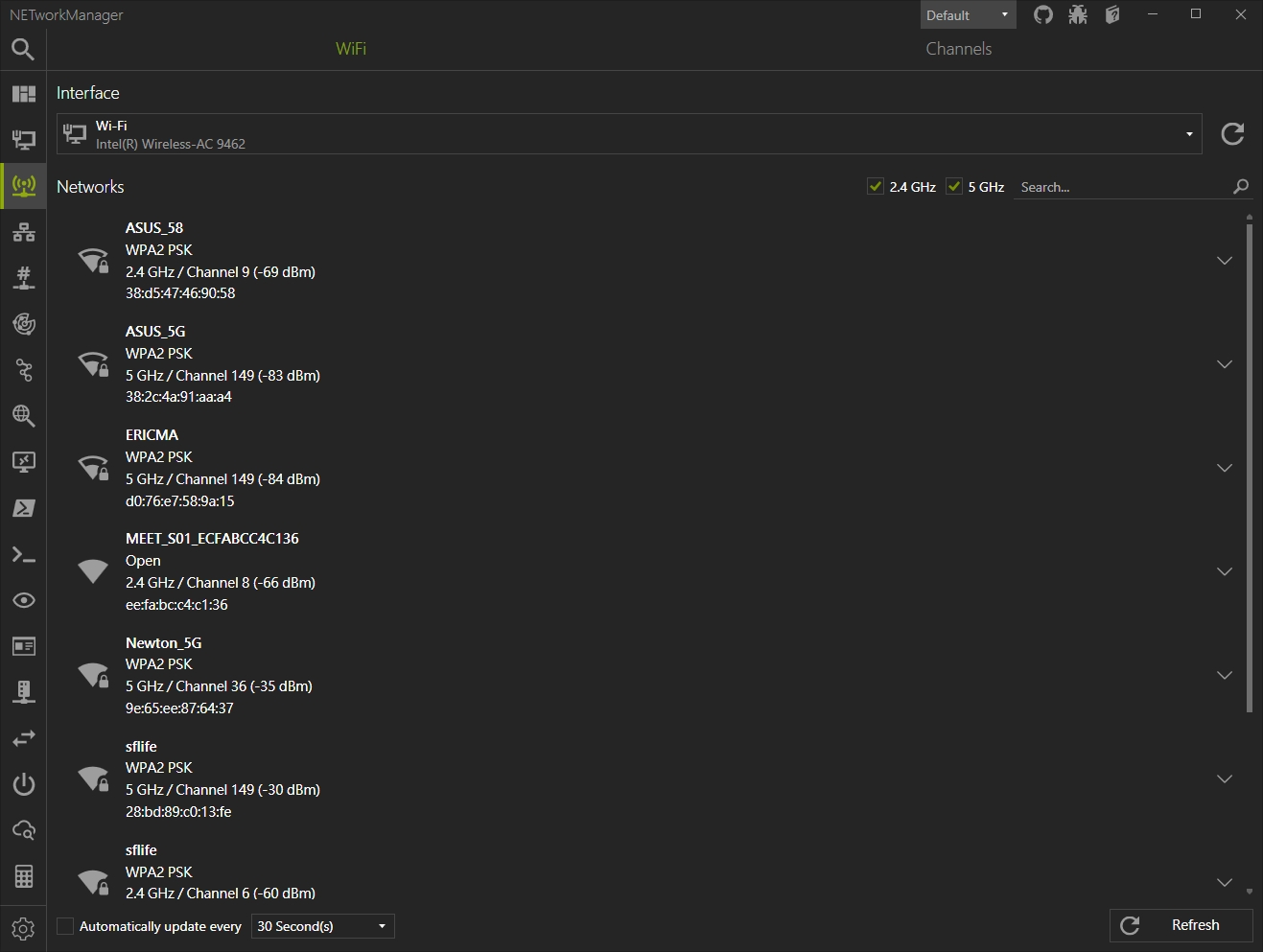The width and height of the screenshot is (1263, 952).
Task: Open the Port Scanner hash icon
Action: point(23,278)
